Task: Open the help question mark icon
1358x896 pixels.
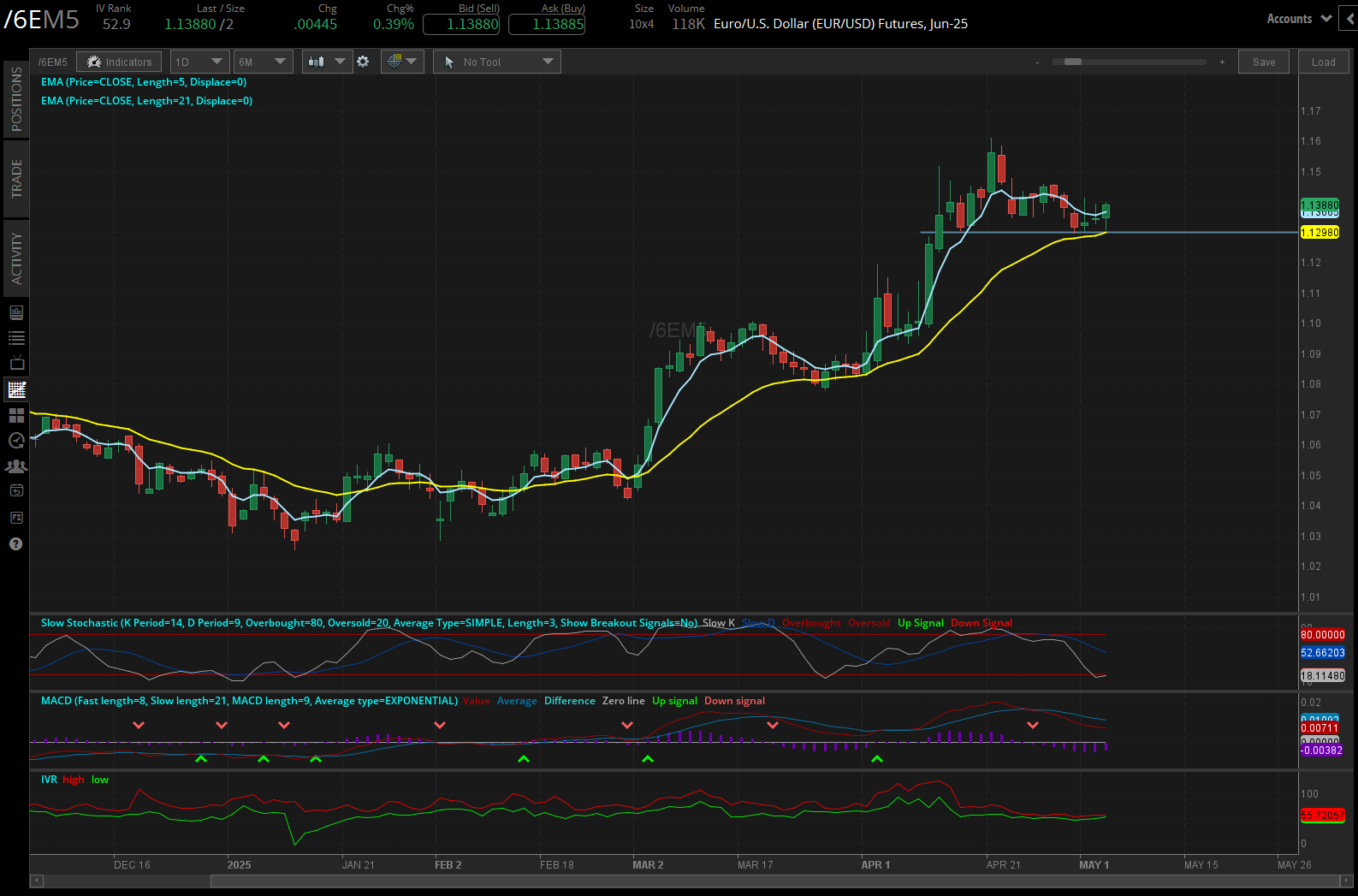Action: click(15, 544)
